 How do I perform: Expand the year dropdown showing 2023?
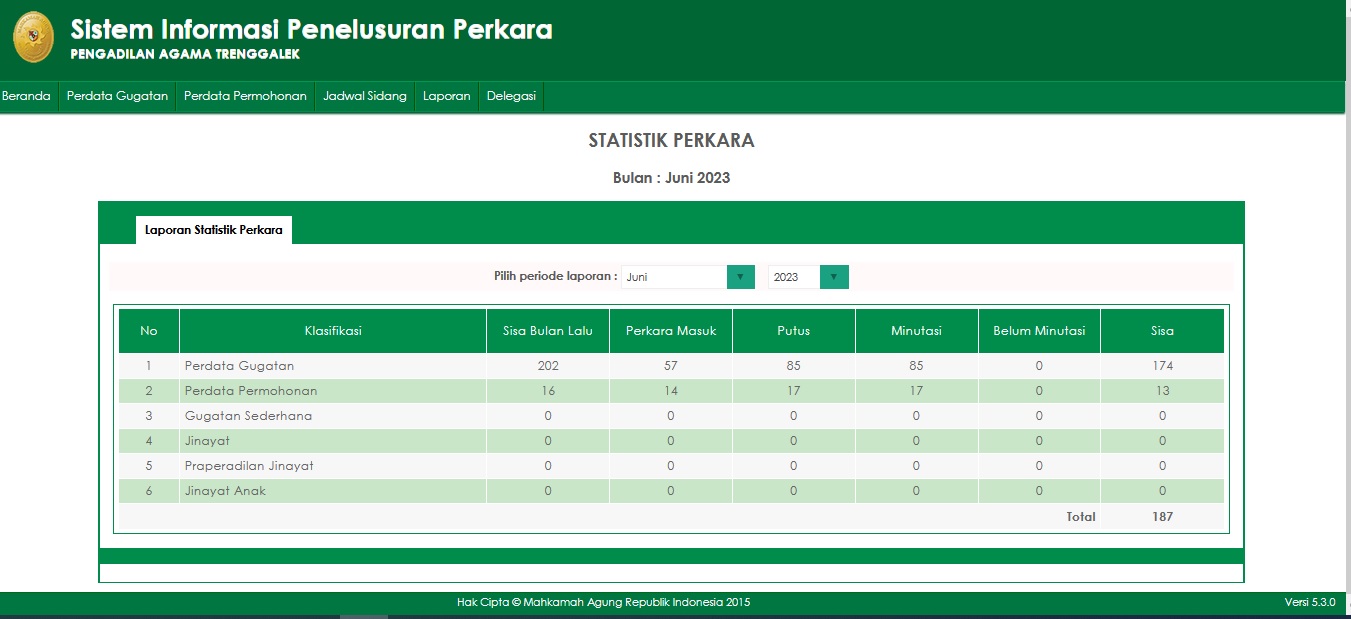pos(794,277)
